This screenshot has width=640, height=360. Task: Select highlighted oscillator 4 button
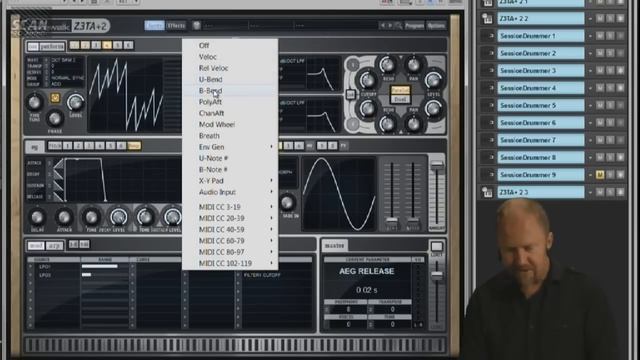pos(107,45)
